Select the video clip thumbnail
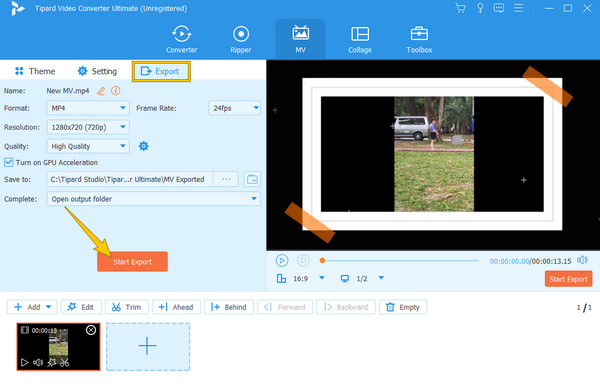 click(58, 347)
